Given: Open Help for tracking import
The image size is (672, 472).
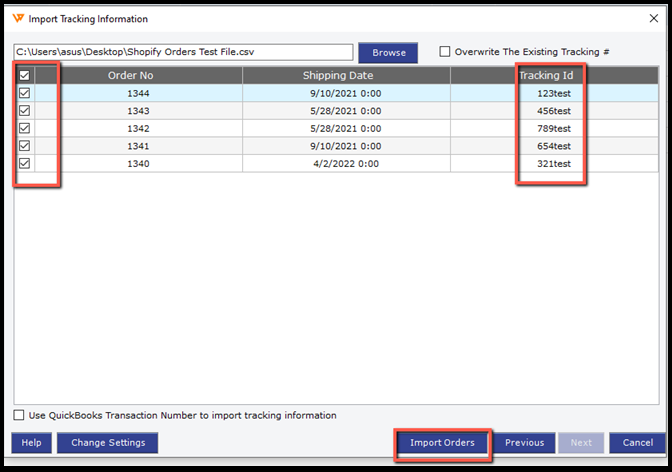Looking at the screenshot, I should (31, 442).
